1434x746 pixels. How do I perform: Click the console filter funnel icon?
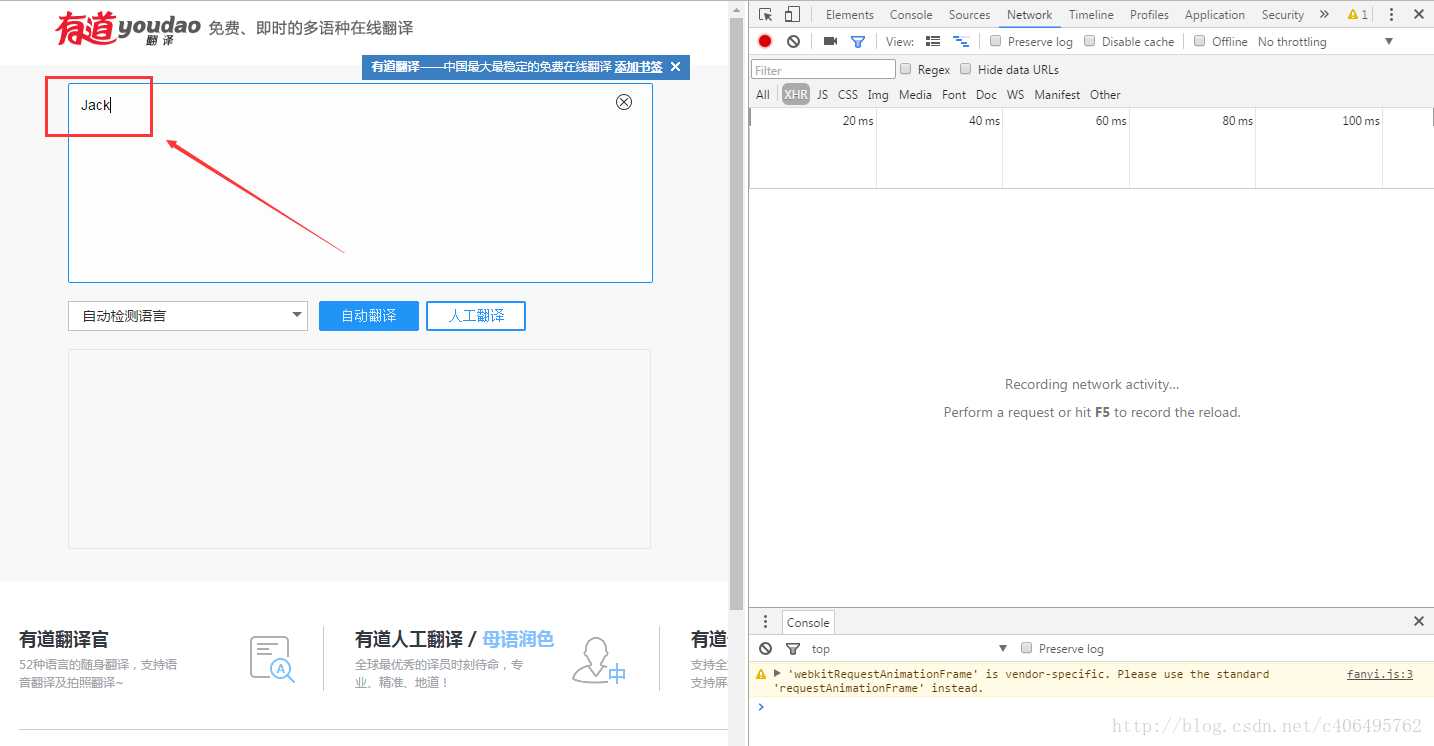(x=793, y=648)
